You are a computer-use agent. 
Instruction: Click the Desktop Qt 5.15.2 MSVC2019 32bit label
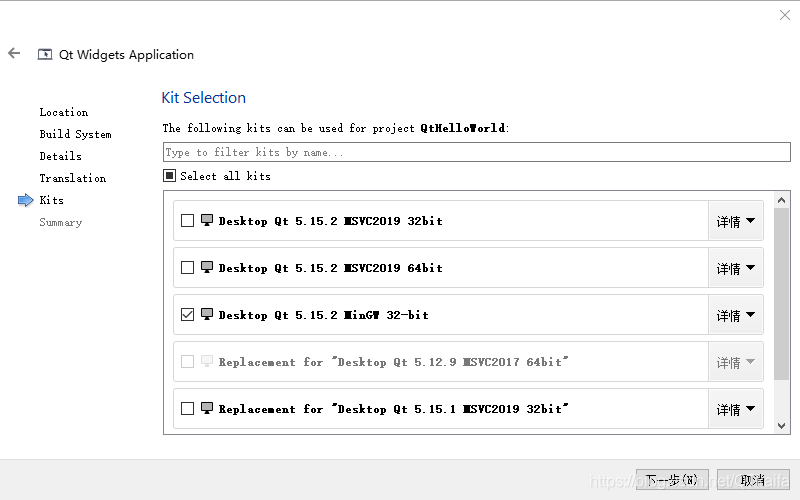pyautogui.click(x=331, y=221)
